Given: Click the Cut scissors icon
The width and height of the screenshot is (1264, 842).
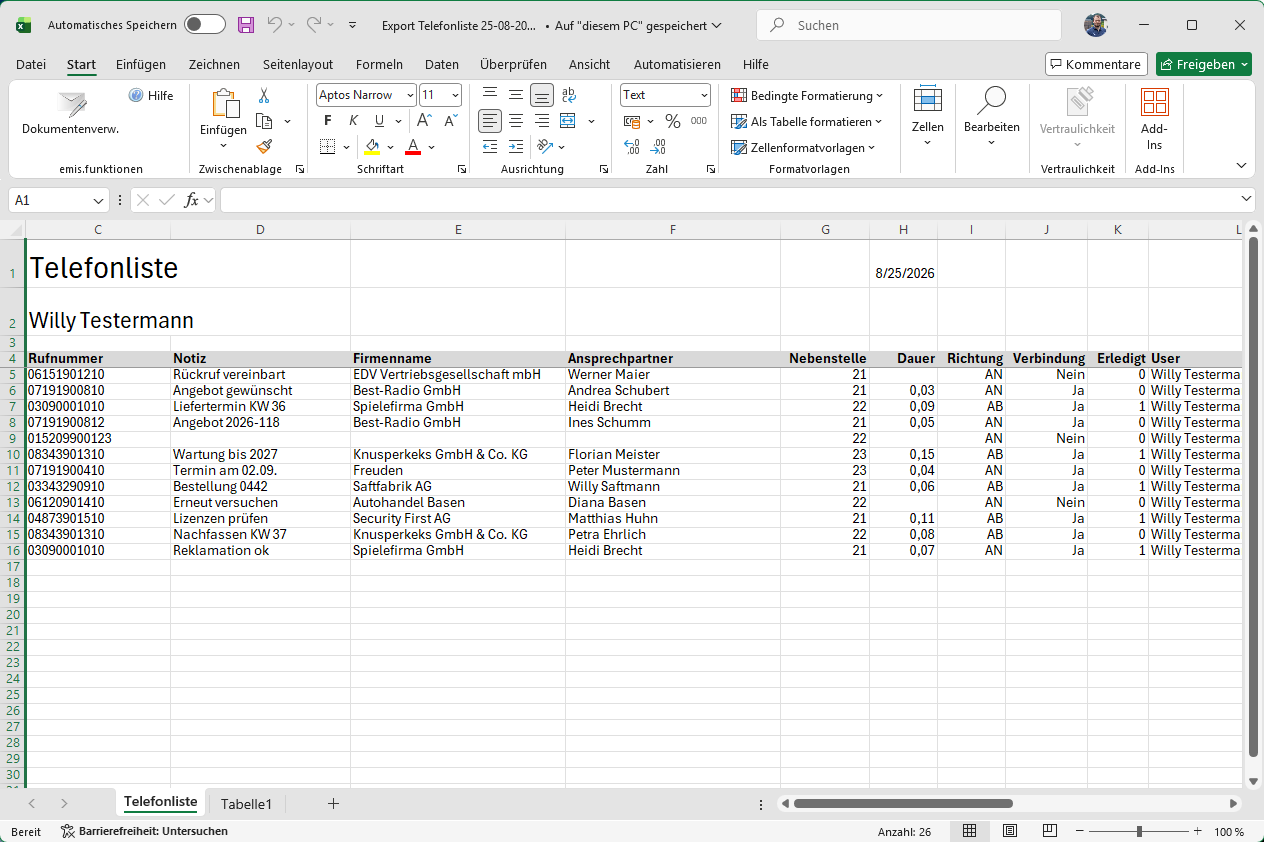Looking at the screenshot, I should (264, 96).
